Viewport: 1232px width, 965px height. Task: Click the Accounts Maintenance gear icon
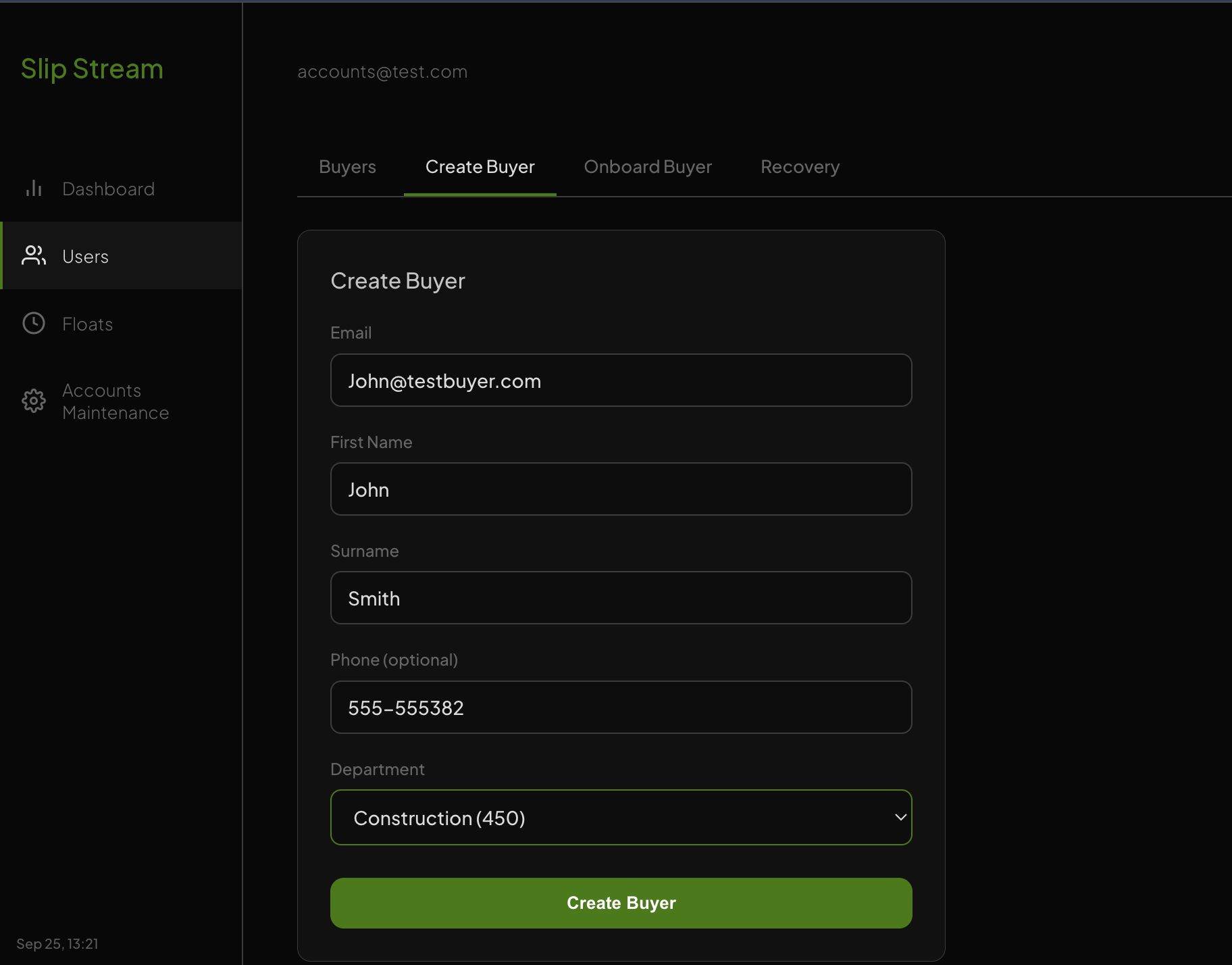(x=34, y=401)
